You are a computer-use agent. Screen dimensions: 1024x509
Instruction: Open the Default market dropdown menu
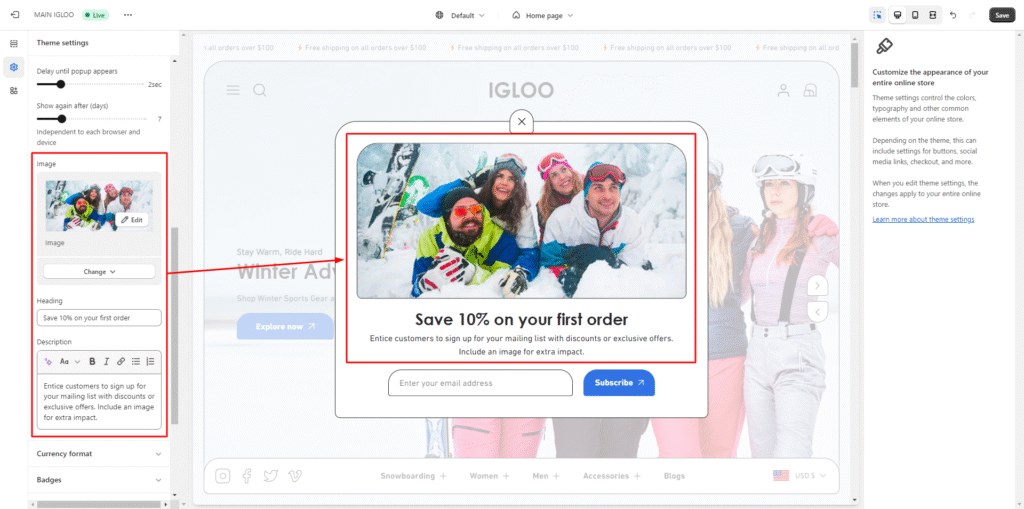point(461,15)
